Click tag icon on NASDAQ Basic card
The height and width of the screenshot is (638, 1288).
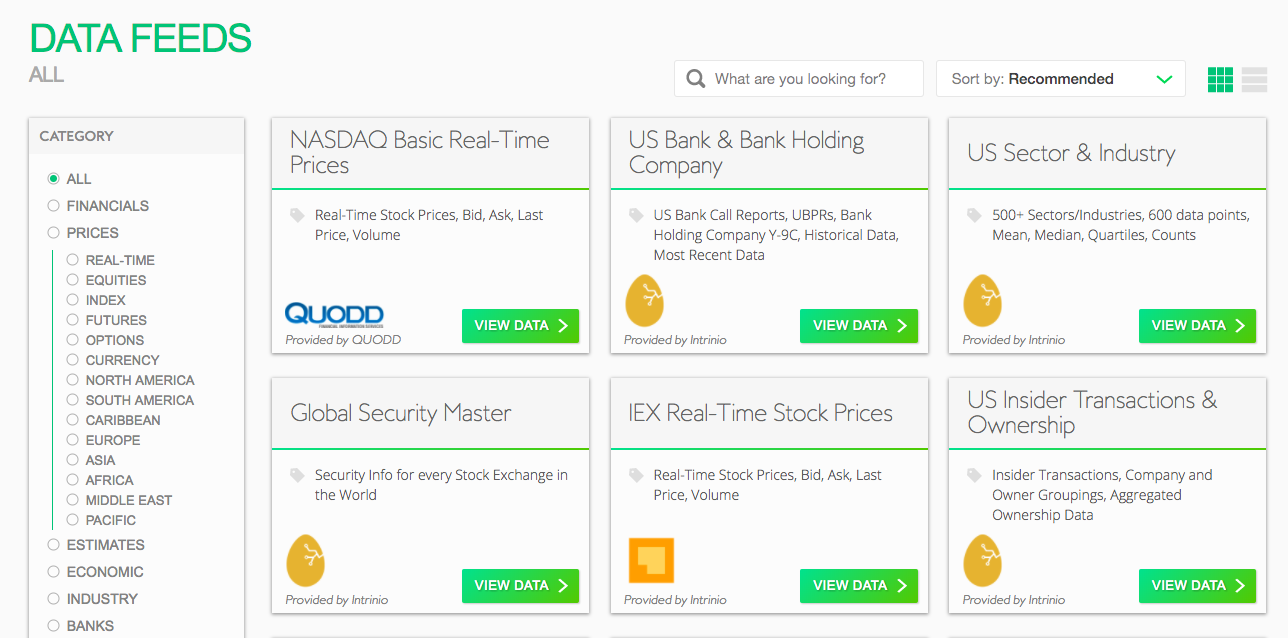click(x=297, y=215)
